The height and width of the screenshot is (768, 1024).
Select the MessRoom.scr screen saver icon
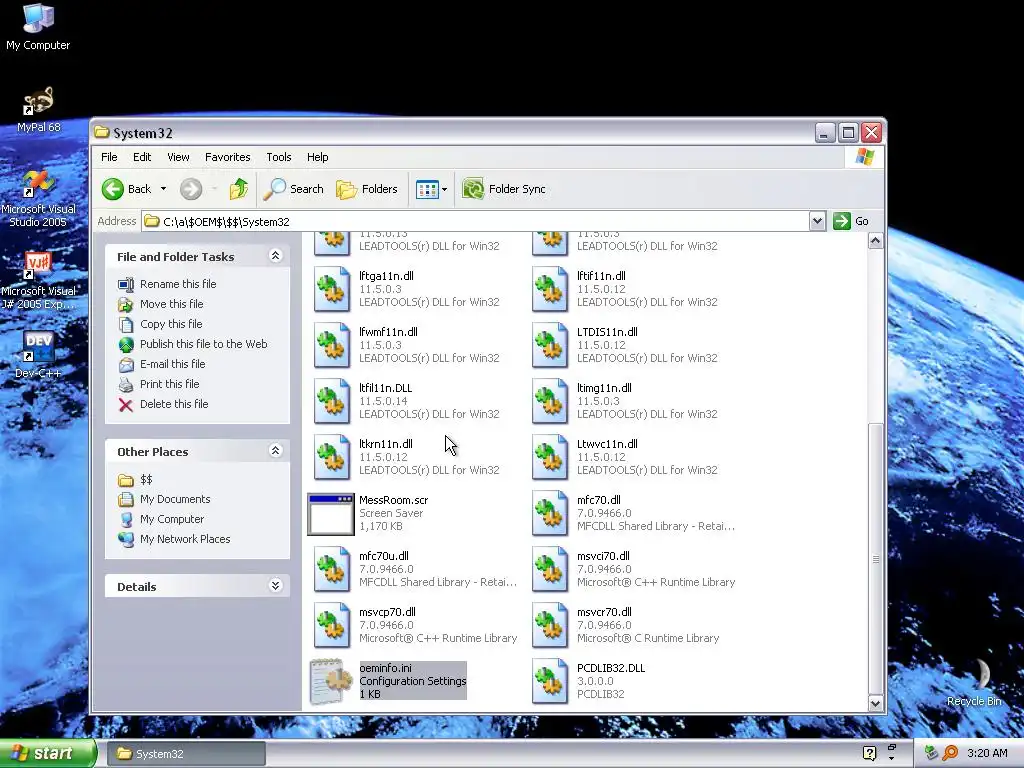point(331,514)
